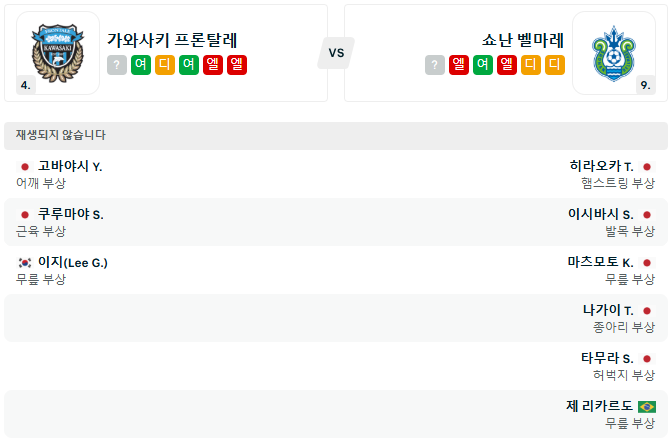Click the South Korea flag beside 이지(Lee G.)

click(25, 262)
